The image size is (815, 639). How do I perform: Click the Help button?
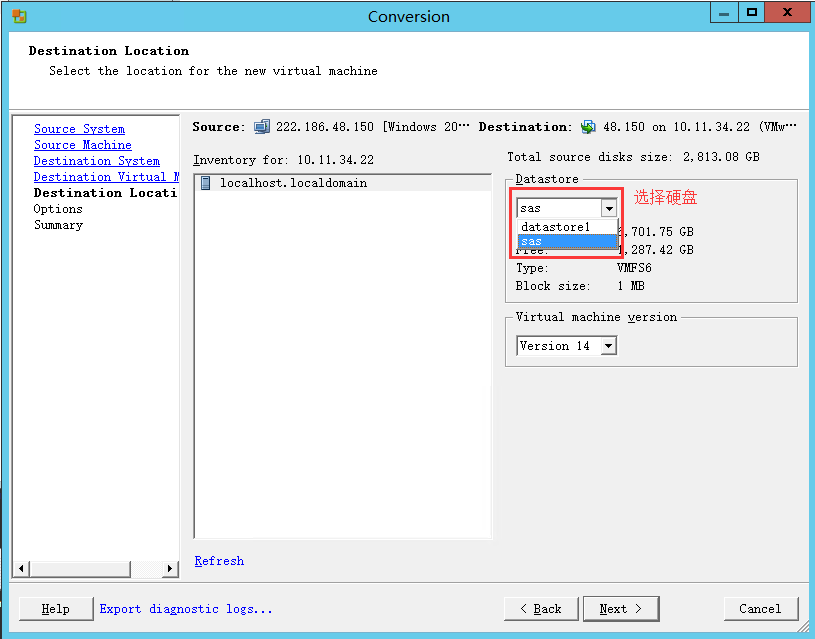point(56,609)
